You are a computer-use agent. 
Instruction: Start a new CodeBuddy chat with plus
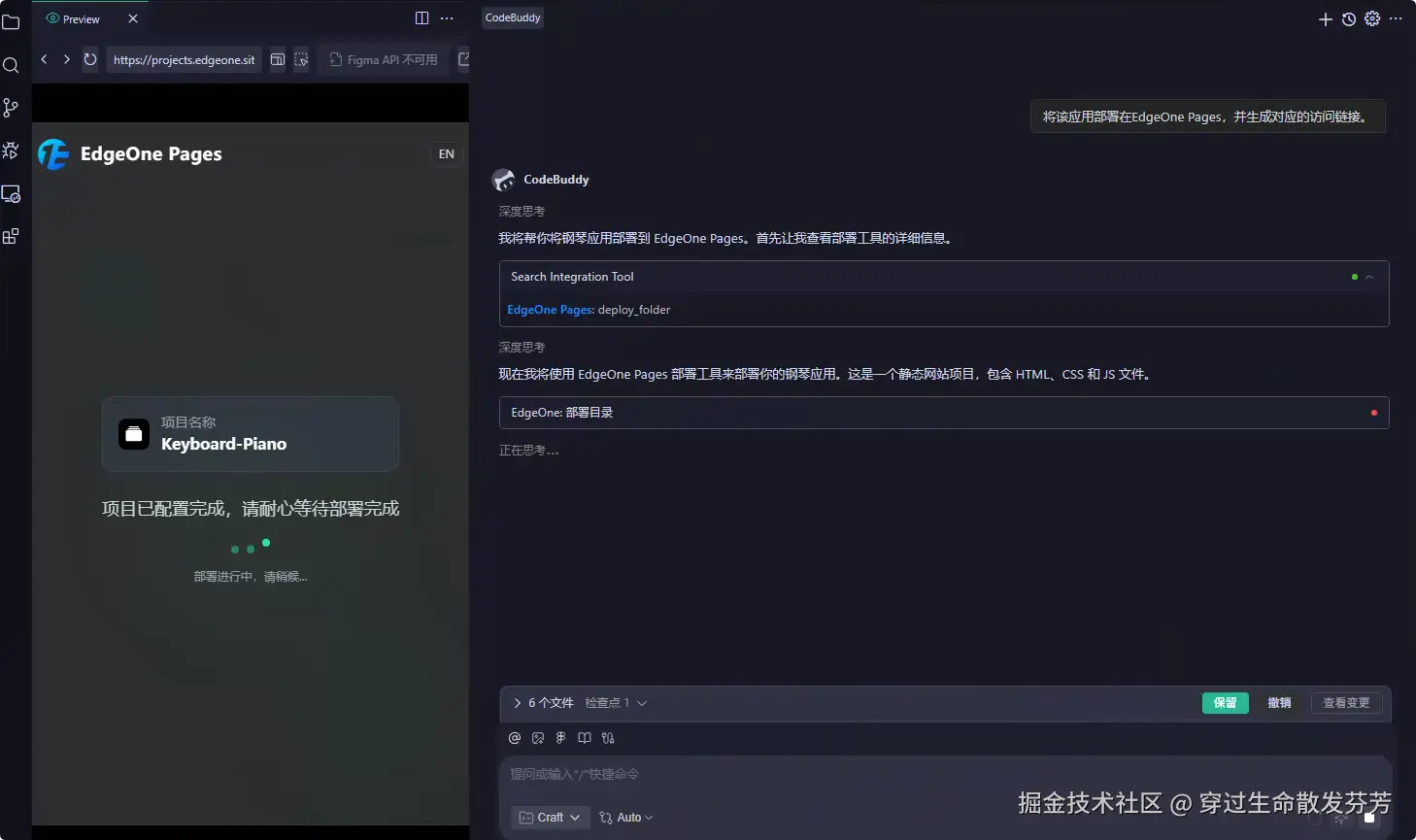(x=1325, y=19)
